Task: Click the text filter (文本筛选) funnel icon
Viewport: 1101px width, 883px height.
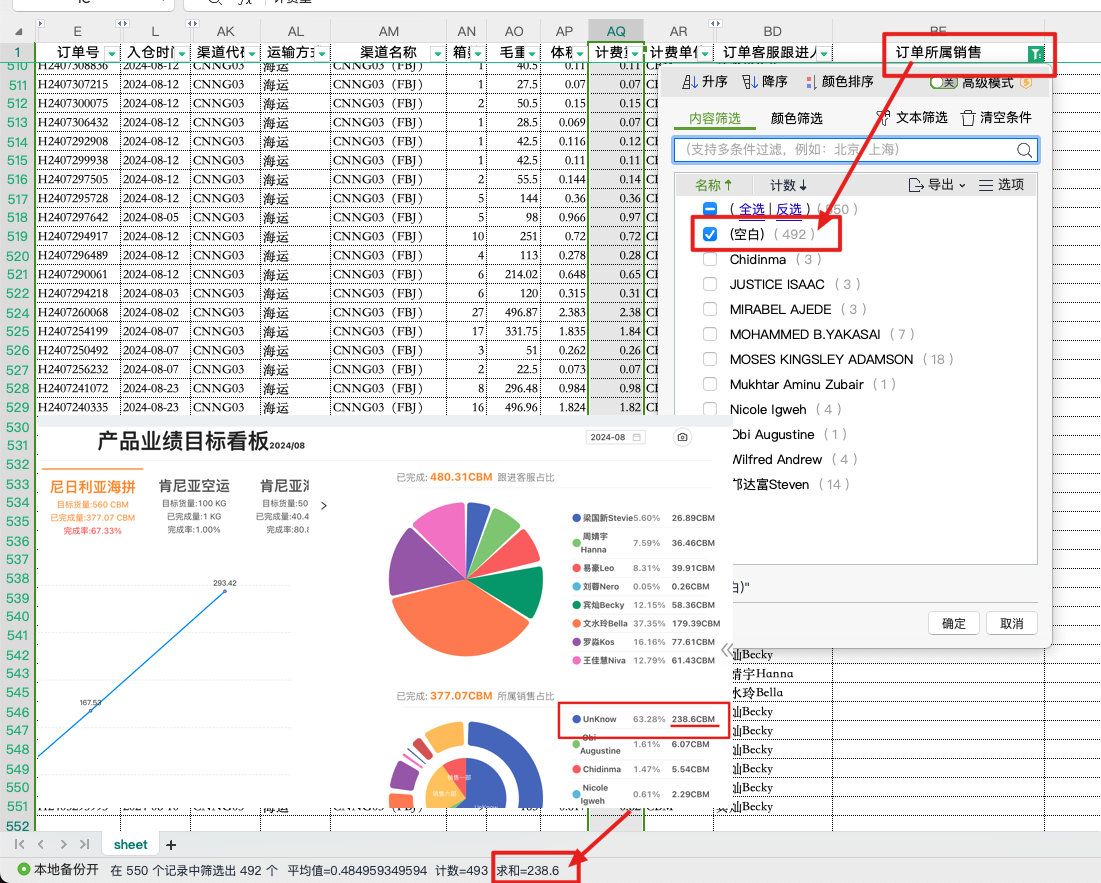Action: [x=883, y=118]
